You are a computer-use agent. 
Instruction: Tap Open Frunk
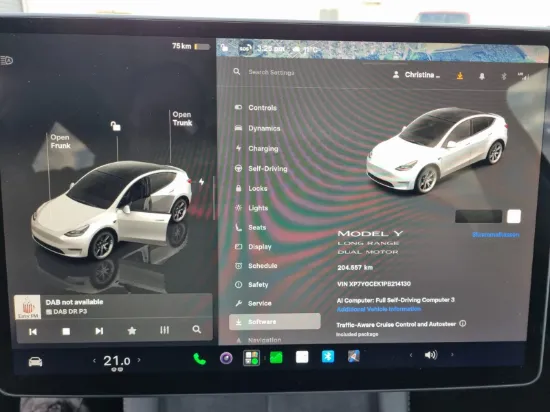point(60,141)
